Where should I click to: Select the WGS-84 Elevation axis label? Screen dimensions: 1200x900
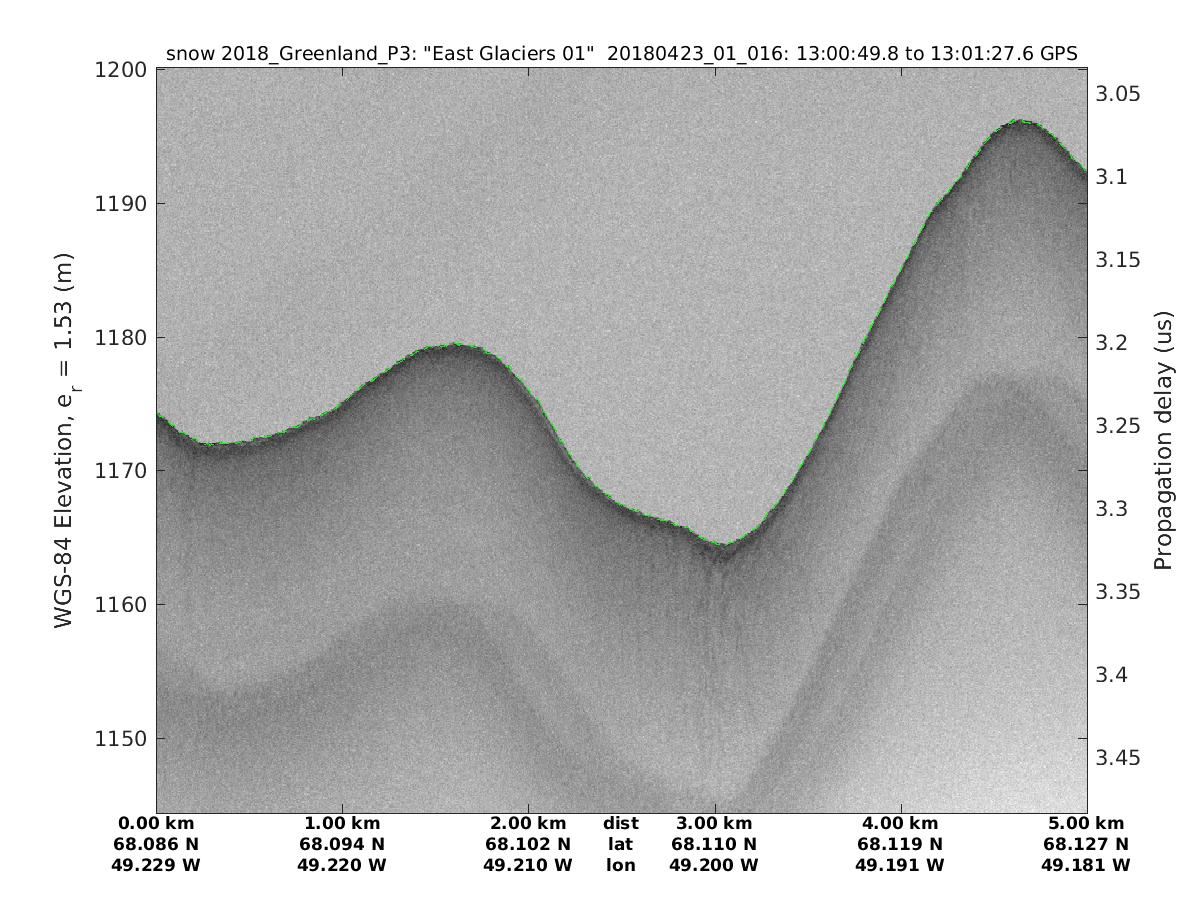(x=64, y=440)
